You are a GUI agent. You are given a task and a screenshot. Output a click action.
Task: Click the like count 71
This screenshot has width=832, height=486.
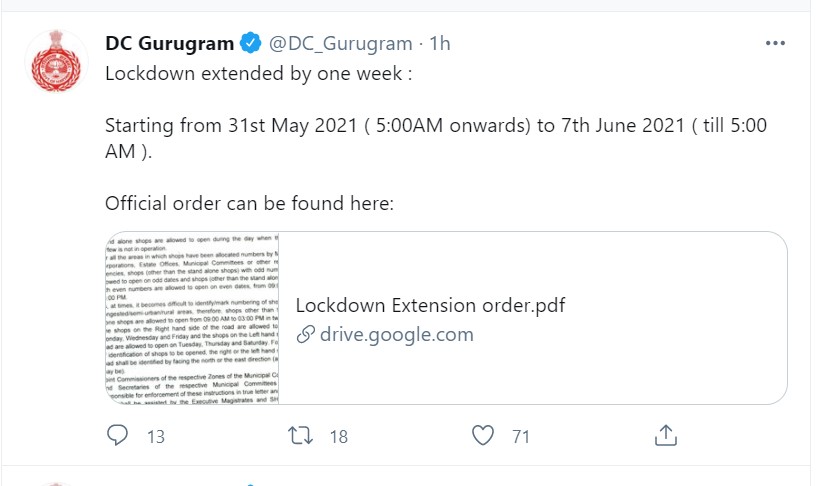(x=520, y=436)
